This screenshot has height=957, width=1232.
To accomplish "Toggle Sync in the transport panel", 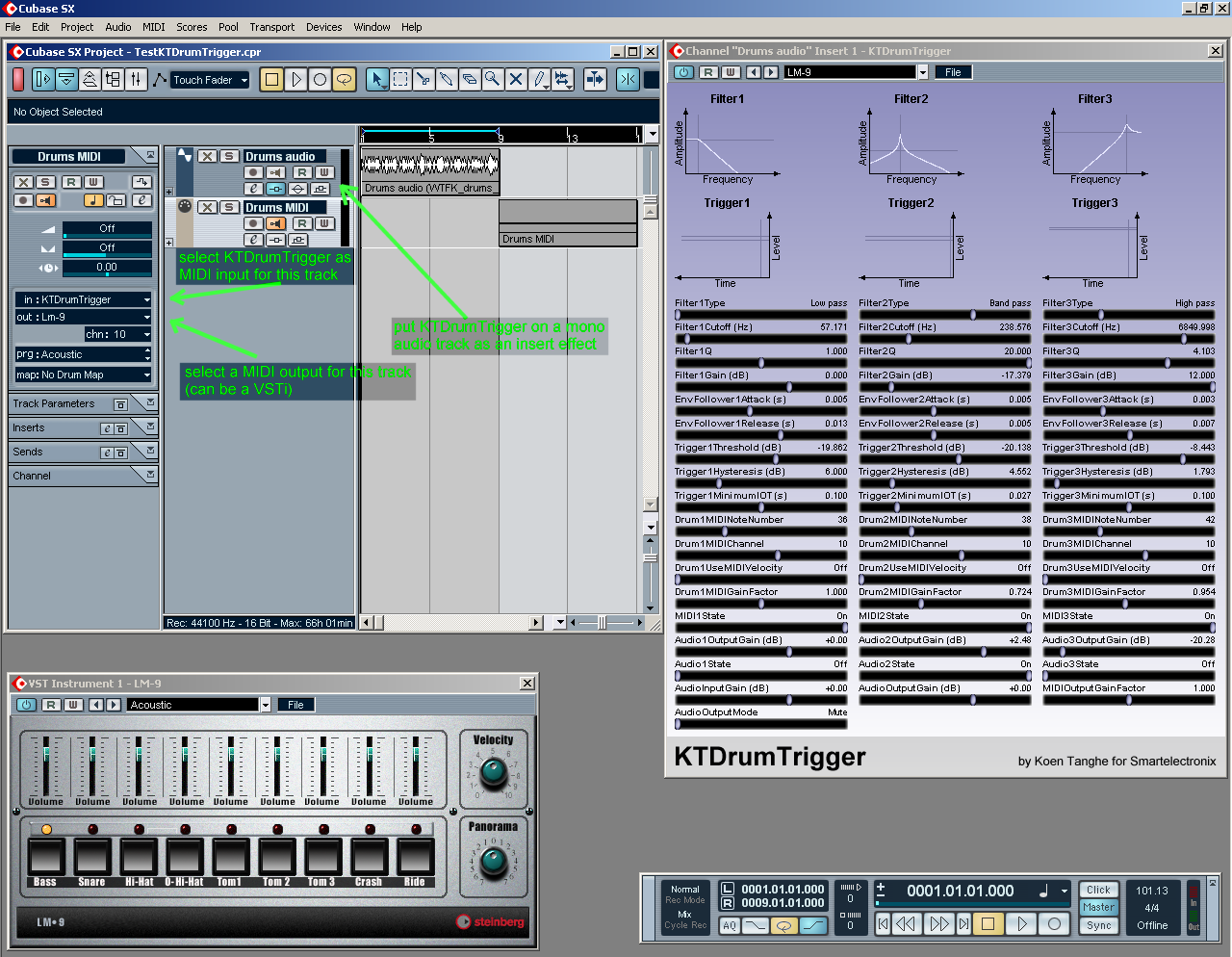I will click(1098, 925).
